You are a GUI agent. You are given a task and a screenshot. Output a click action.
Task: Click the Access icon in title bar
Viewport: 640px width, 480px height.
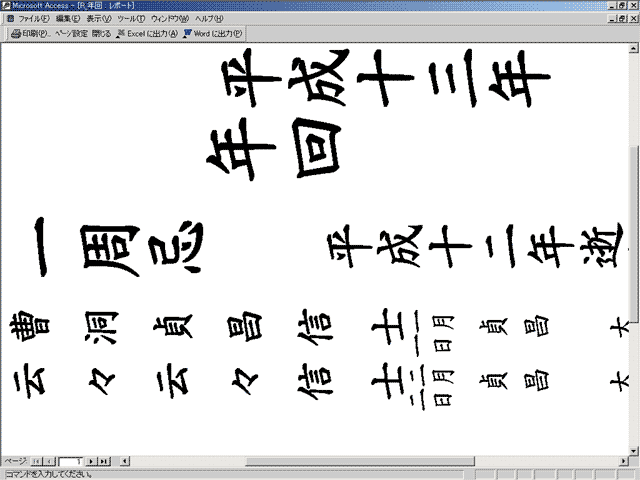[x=6, y=5]
